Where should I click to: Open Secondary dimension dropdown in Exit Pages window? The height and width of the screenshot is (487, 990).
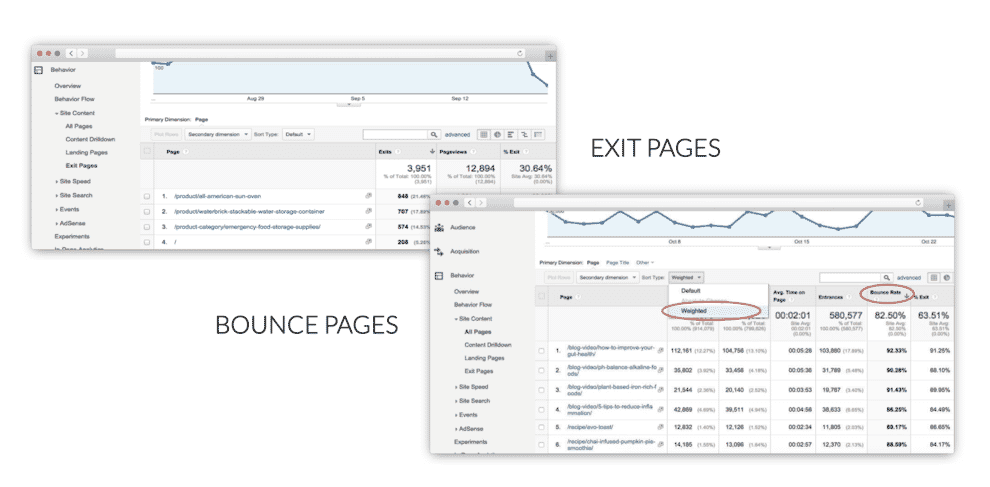218,135
